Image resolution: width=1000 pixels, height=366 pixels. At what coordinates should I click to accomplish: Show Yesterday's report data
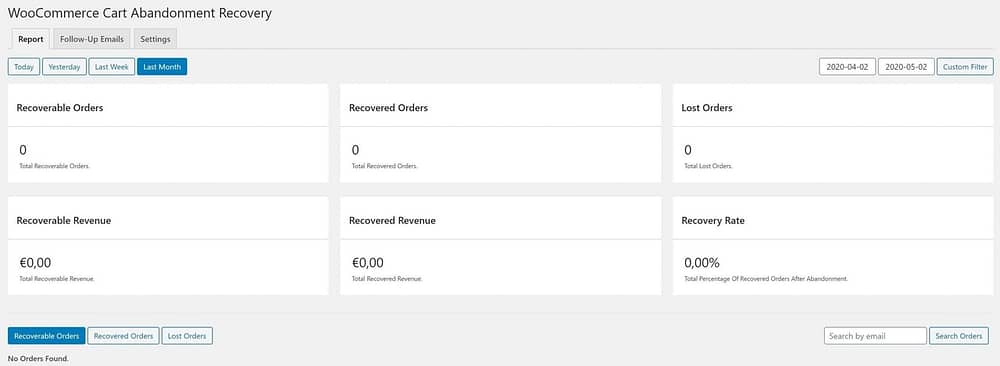point(64,67)
